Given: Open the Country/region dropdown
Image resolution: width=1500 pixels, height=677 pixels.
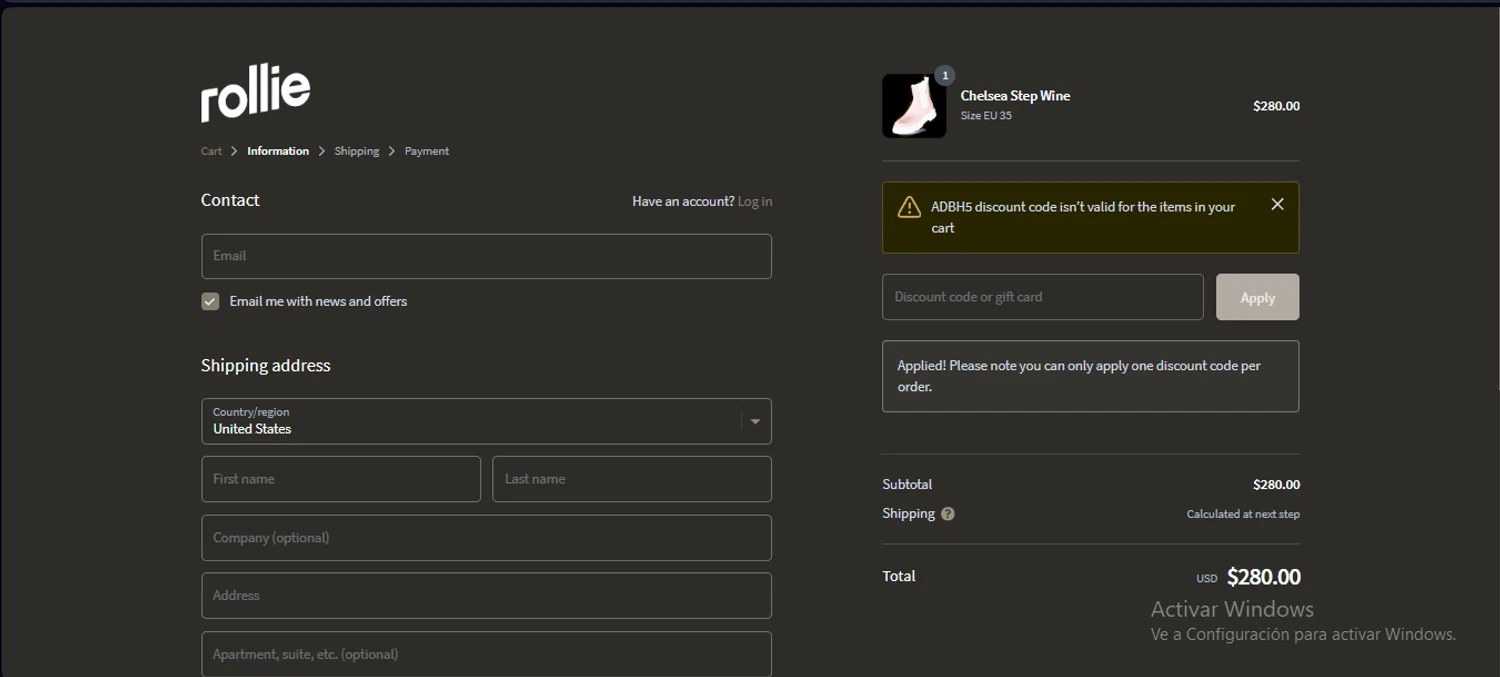Looking at the screenshot, I should (486, 421).
